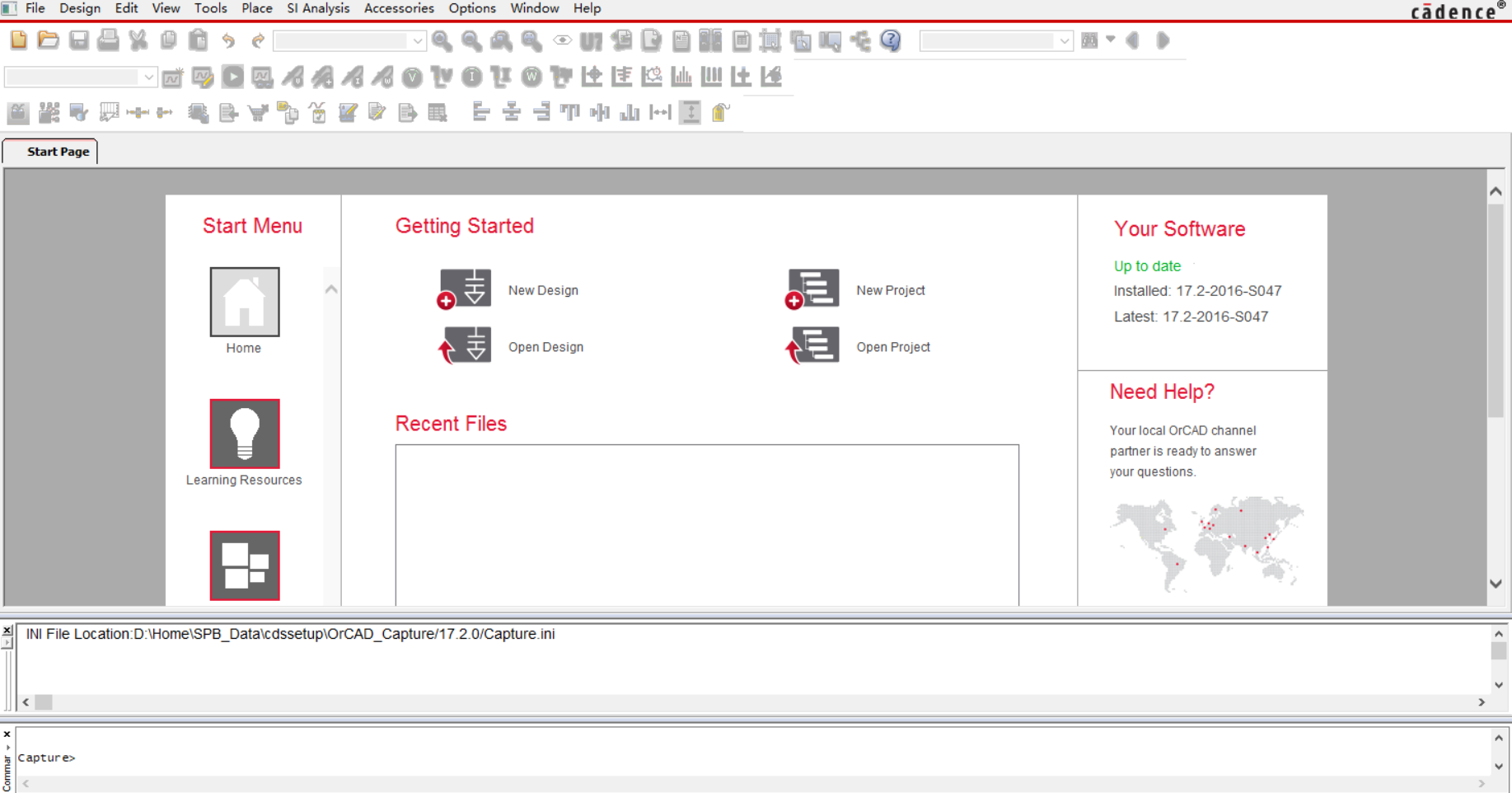The width and height of the screenshot is (1512, 793).
Task: Click the circled W power bias icon
Action: [x=531, y=77]
